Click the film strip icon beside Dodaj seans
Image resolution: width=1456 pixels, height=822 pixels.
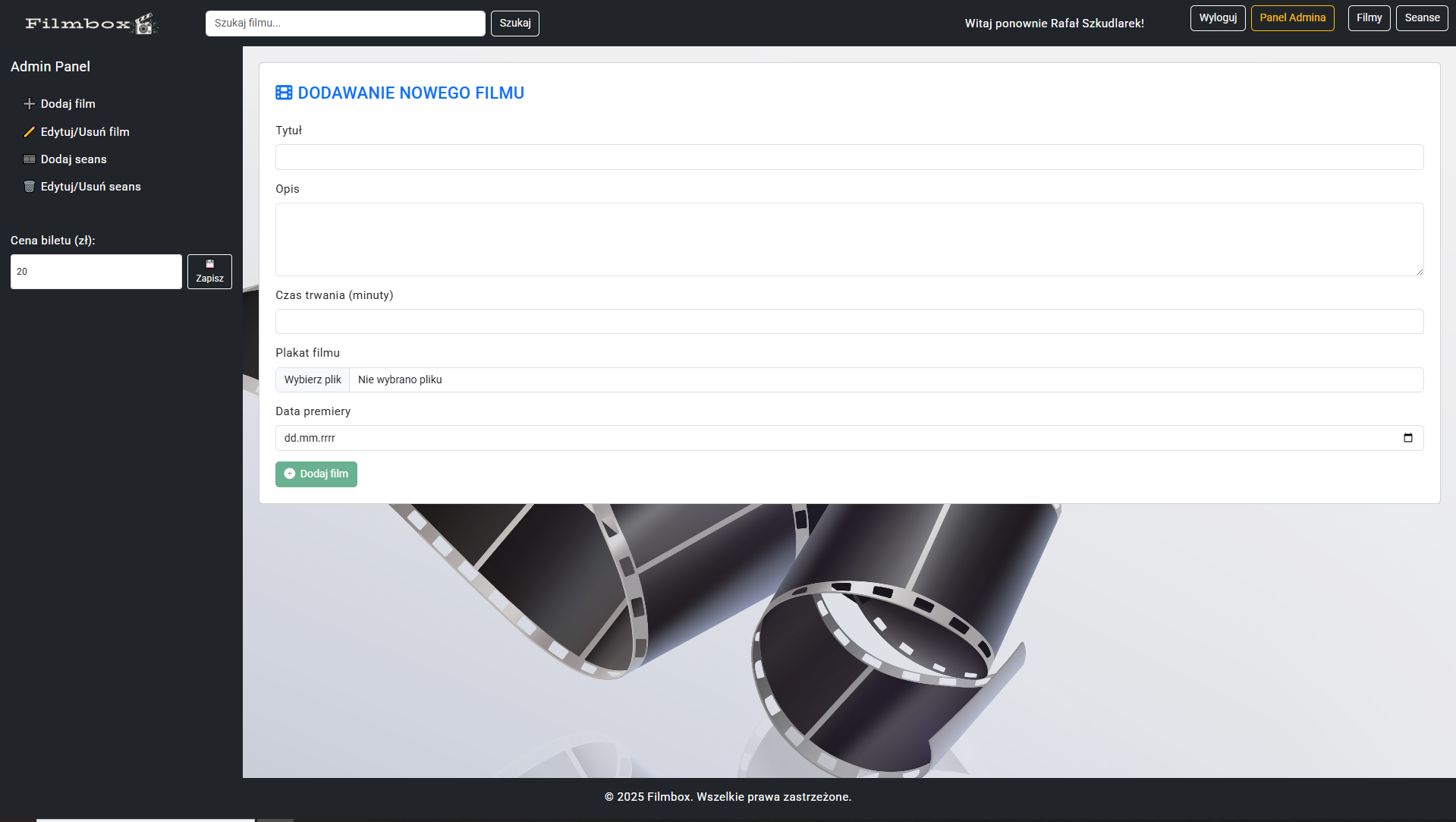pos(30,159)
